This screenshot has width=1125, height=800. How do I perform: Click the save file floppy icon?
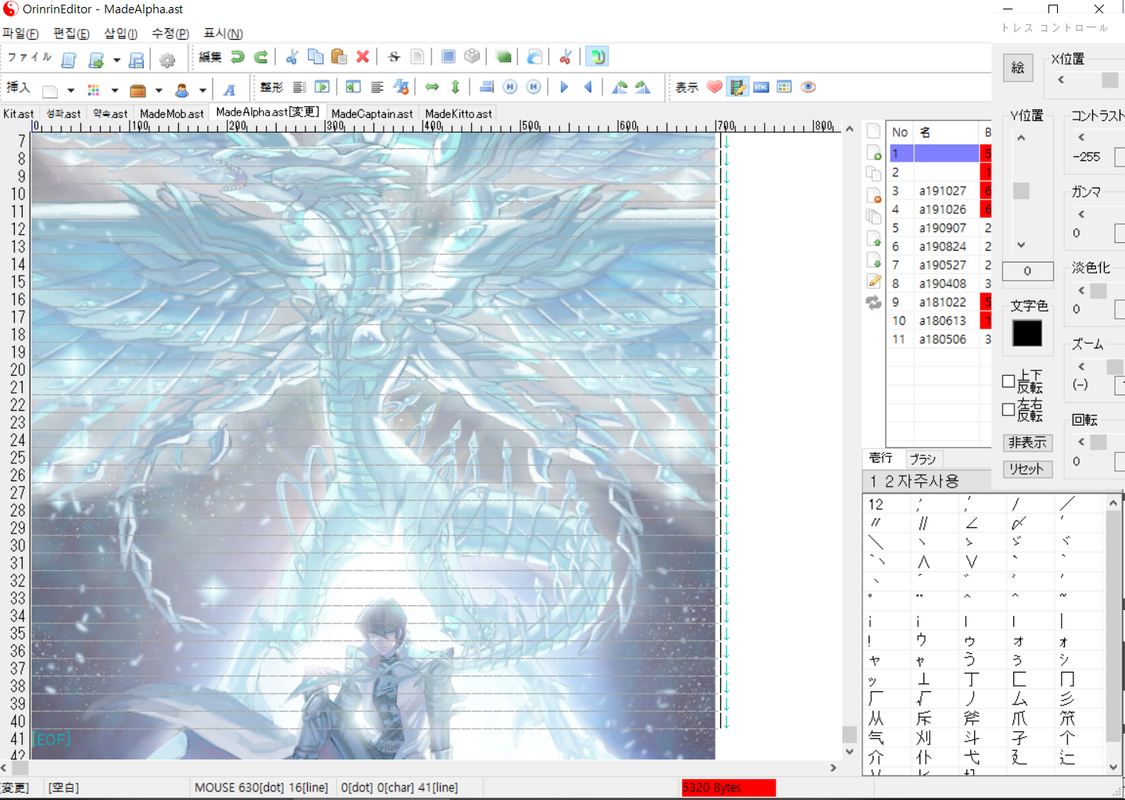pos(136,60)
